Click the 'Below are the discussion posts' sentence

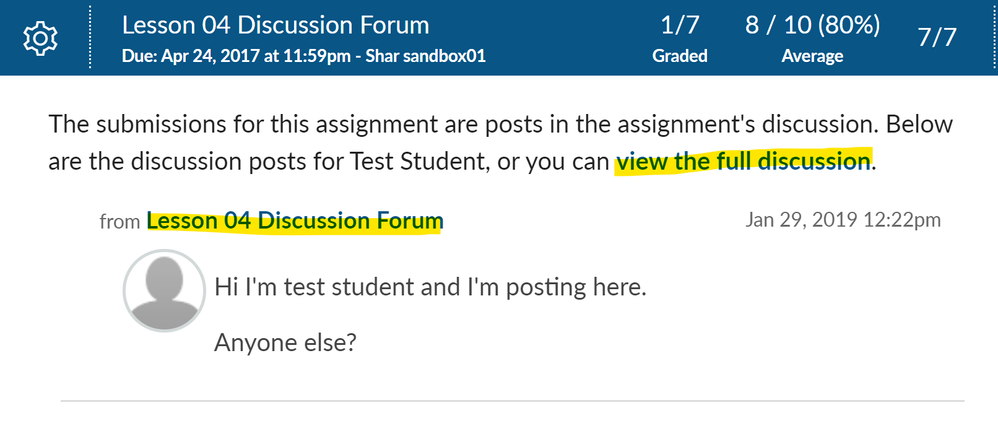300,161
